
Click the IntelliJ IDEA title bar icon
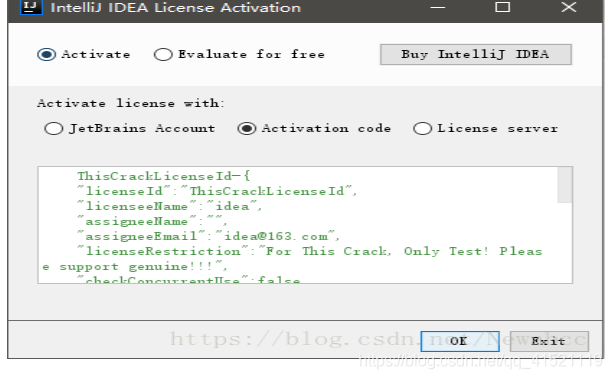[31, 7]
